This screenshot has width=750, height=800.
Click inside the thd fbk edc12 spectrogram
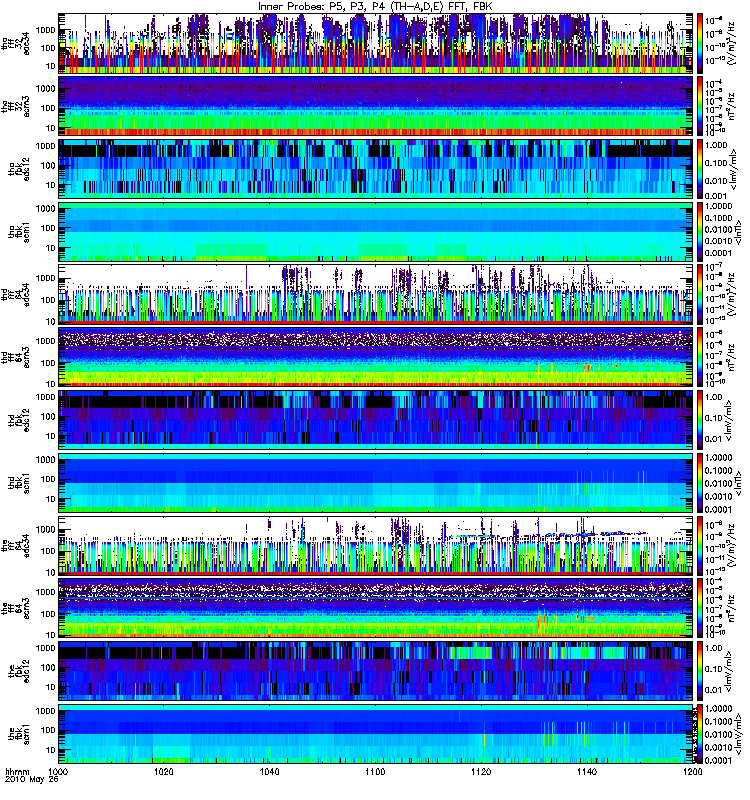[x=375, y=419]
